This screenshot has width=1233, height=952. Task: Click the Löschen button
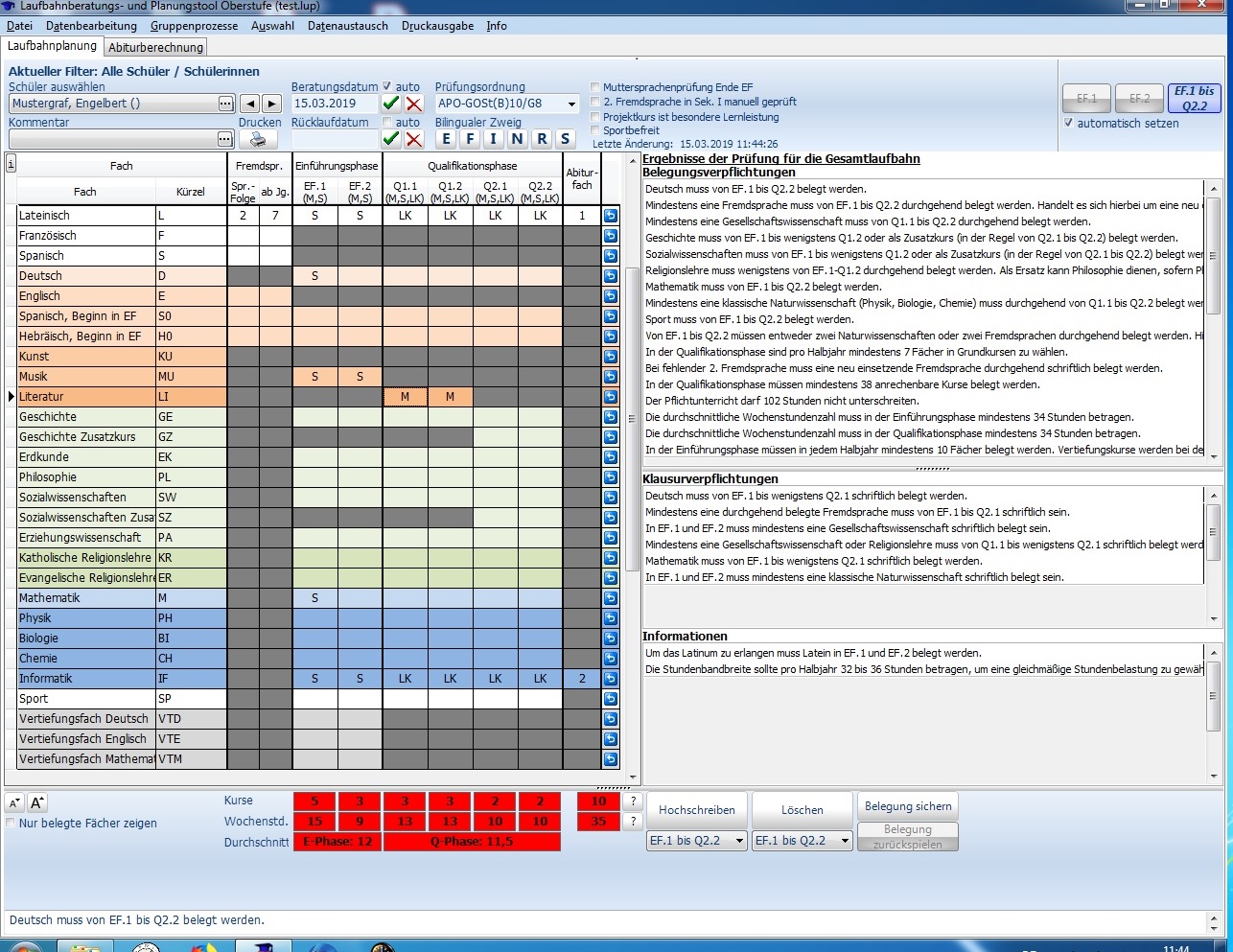(803, 810)
